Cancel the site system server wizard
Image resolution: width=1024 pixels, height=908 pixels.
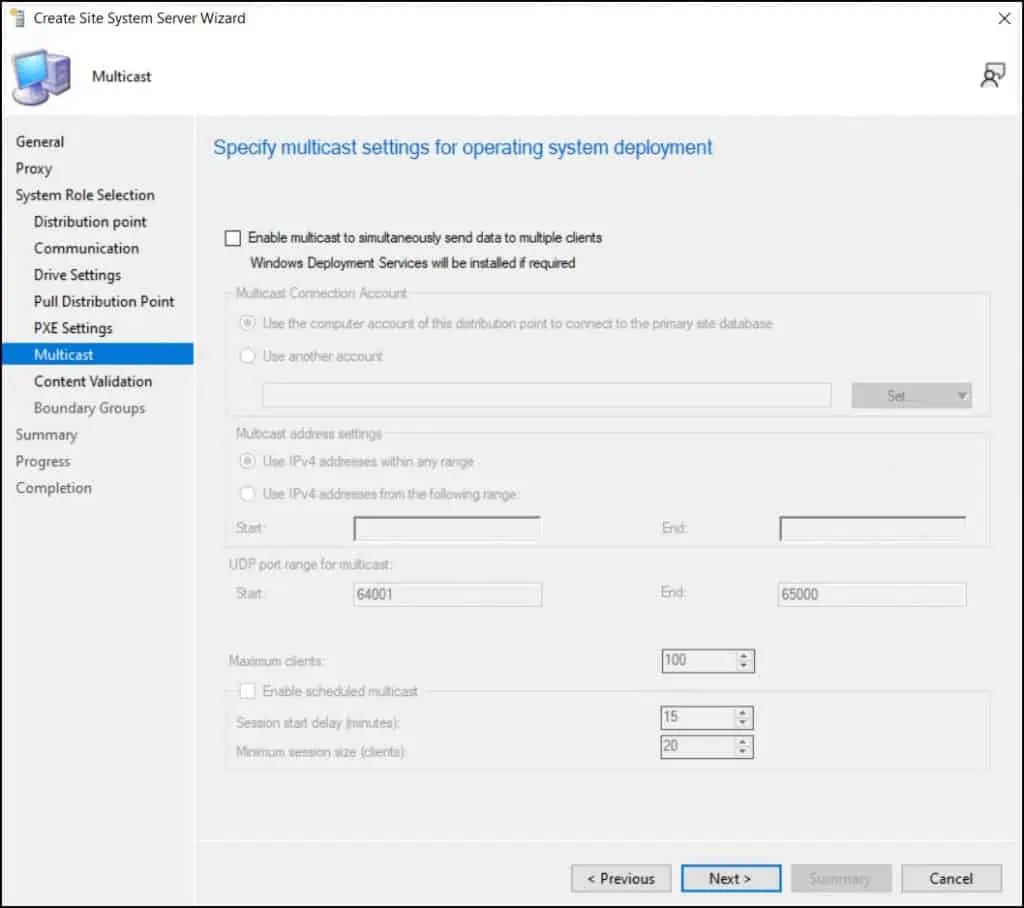[x=950, y=878]
